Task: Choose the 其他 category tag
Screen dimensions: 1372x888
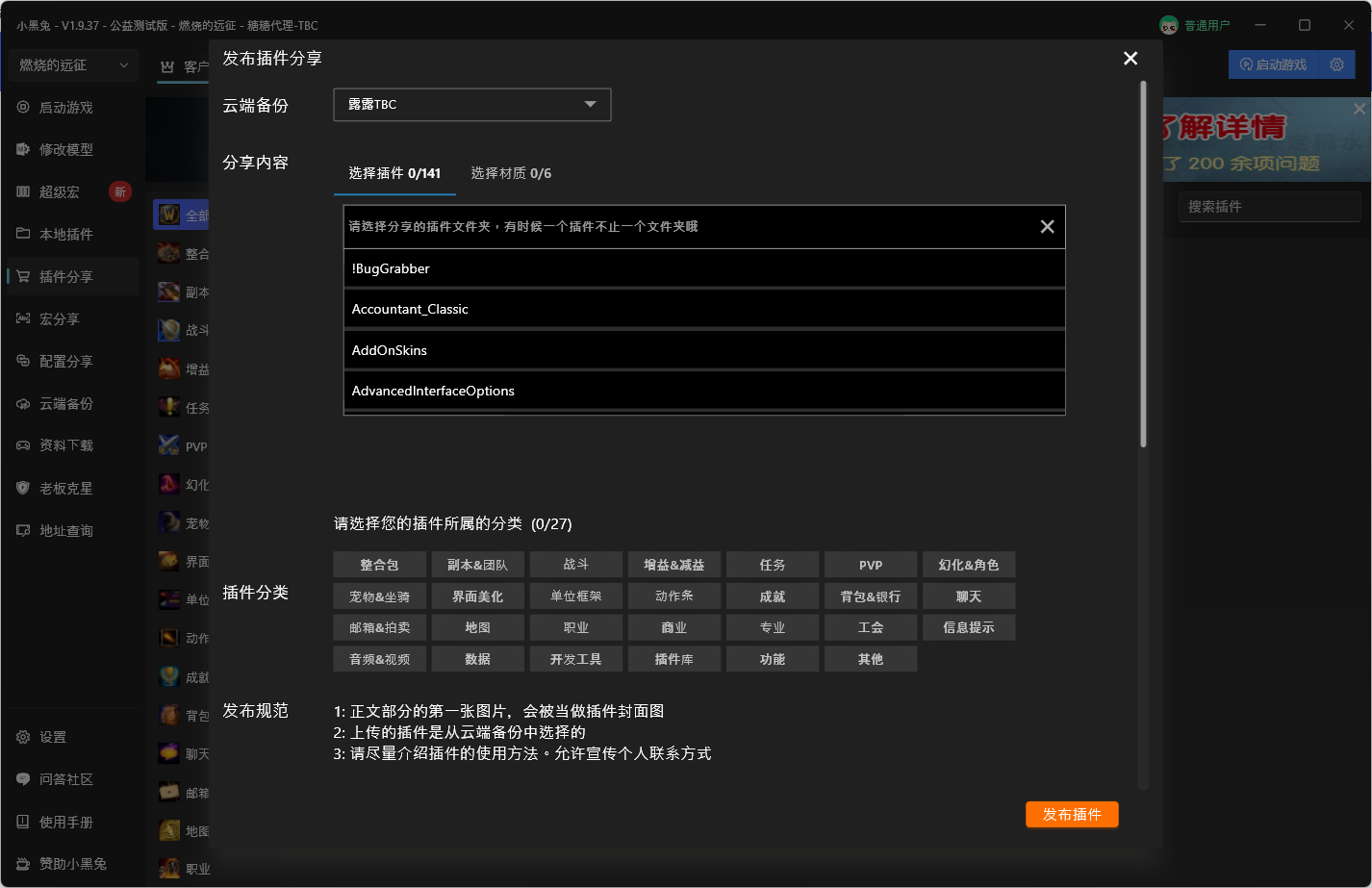Action: [871, 659]
